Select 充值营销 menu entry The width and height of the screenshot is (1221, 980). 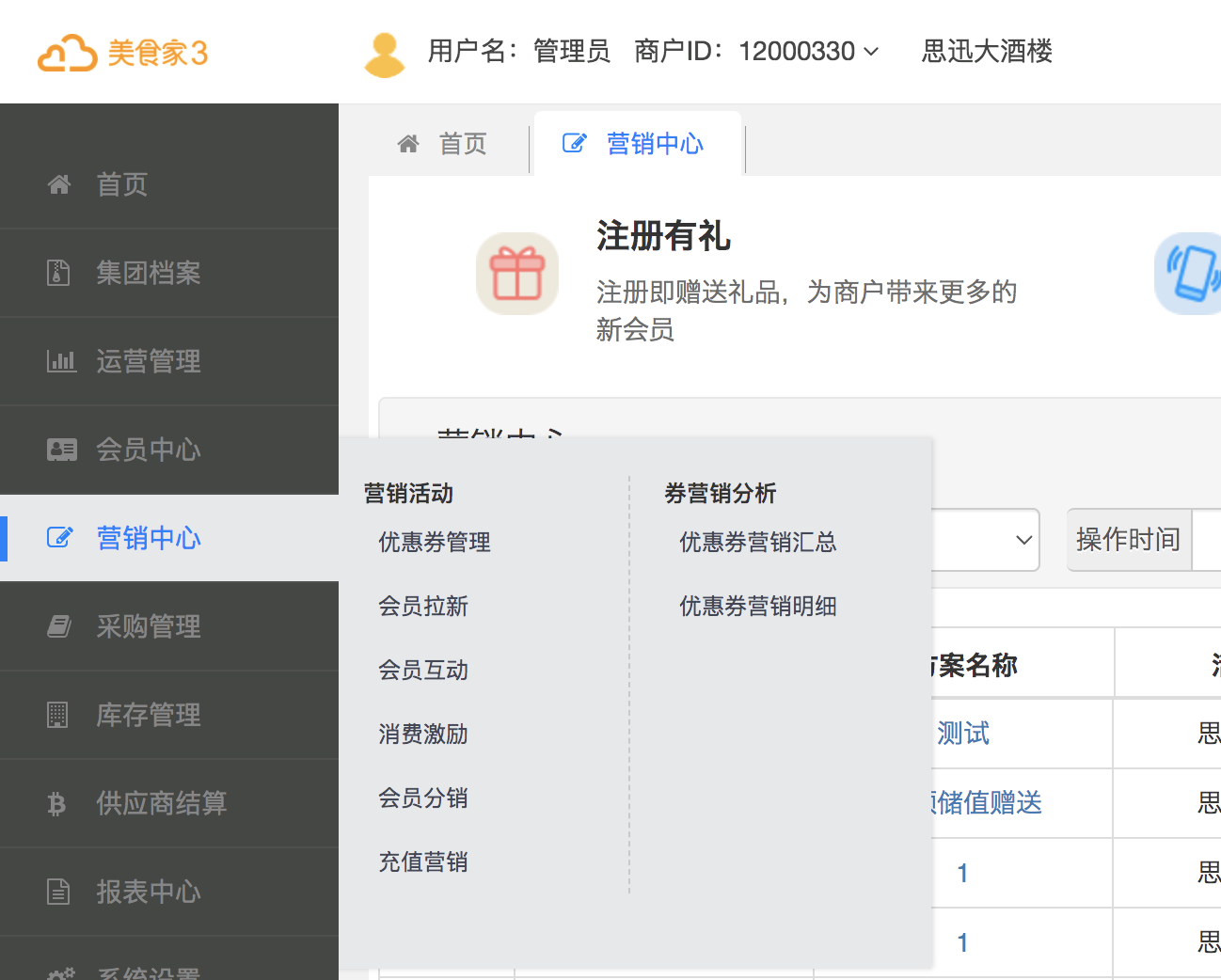coord(423,862)
